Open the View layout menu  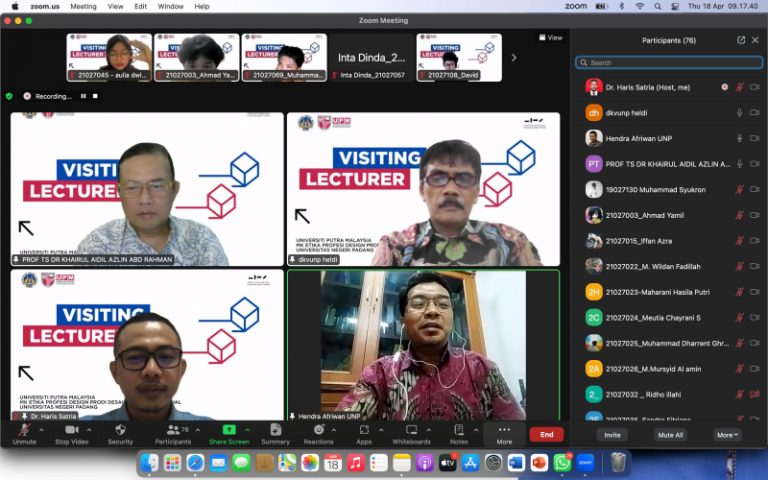551,38
